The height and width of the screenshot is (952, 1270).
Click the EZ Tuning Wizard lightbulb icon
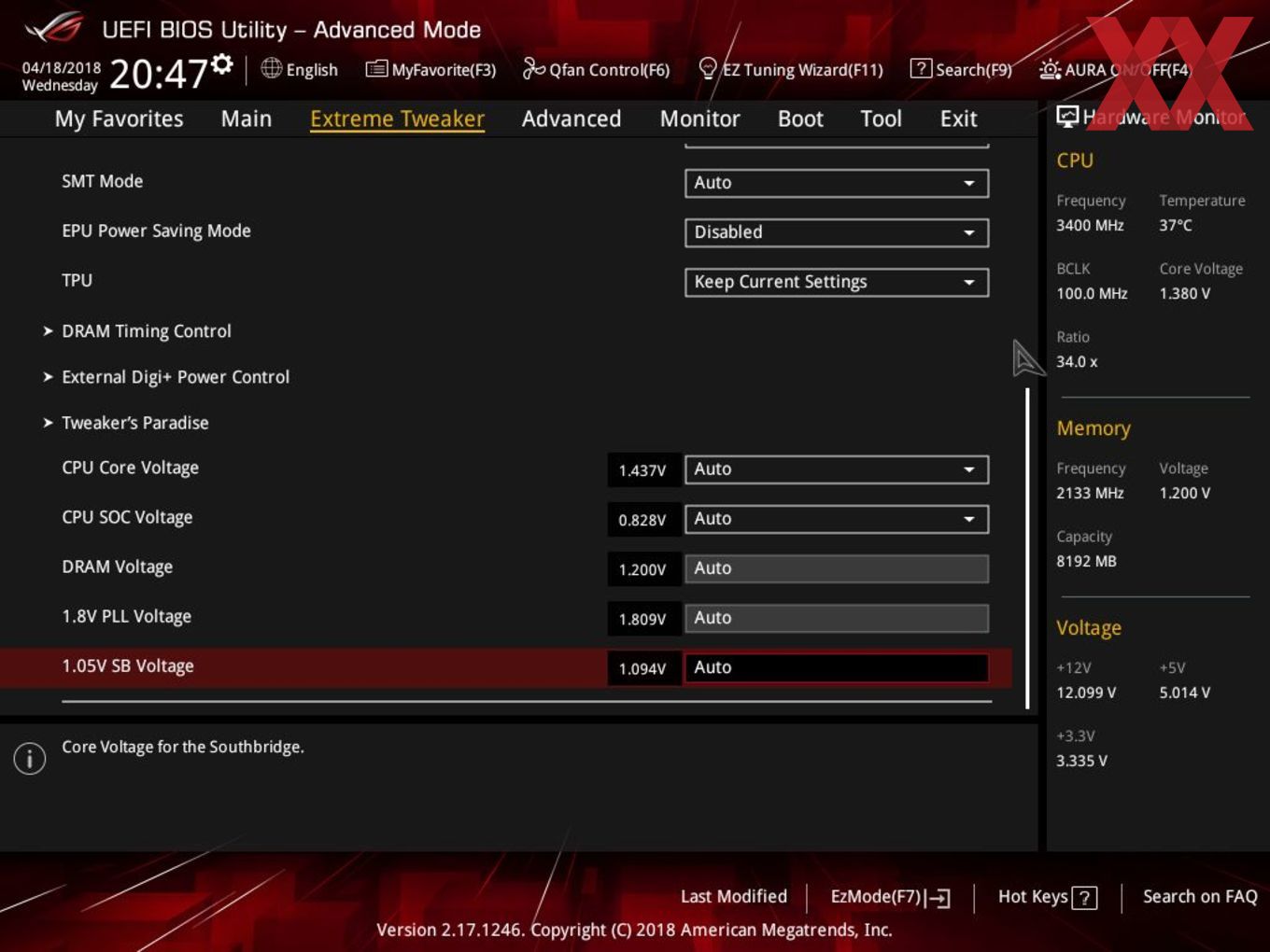point(708,68)
